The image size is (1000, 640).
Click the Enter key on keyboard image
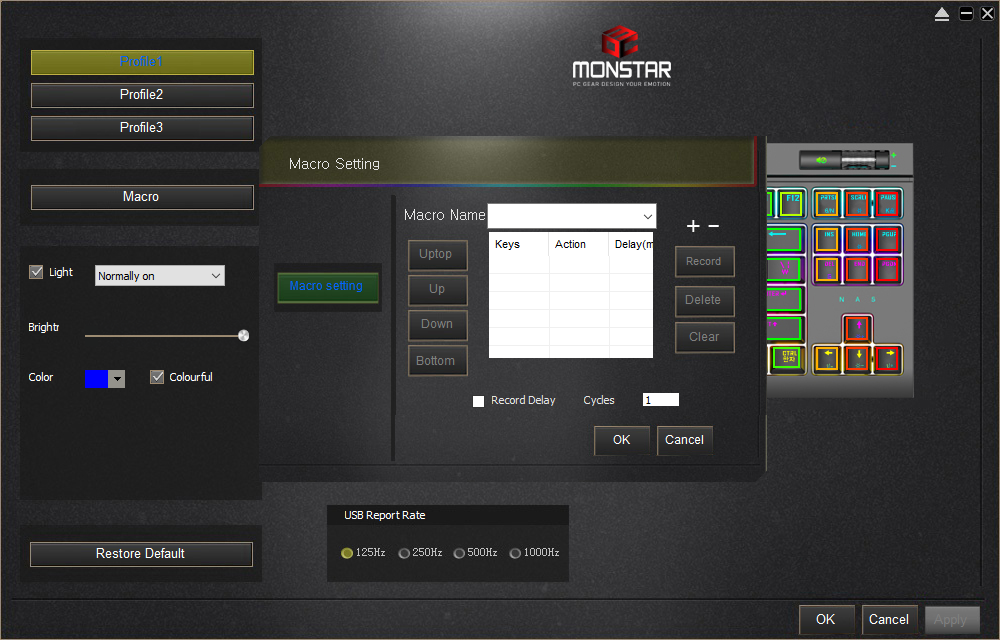tap(784, 299)
